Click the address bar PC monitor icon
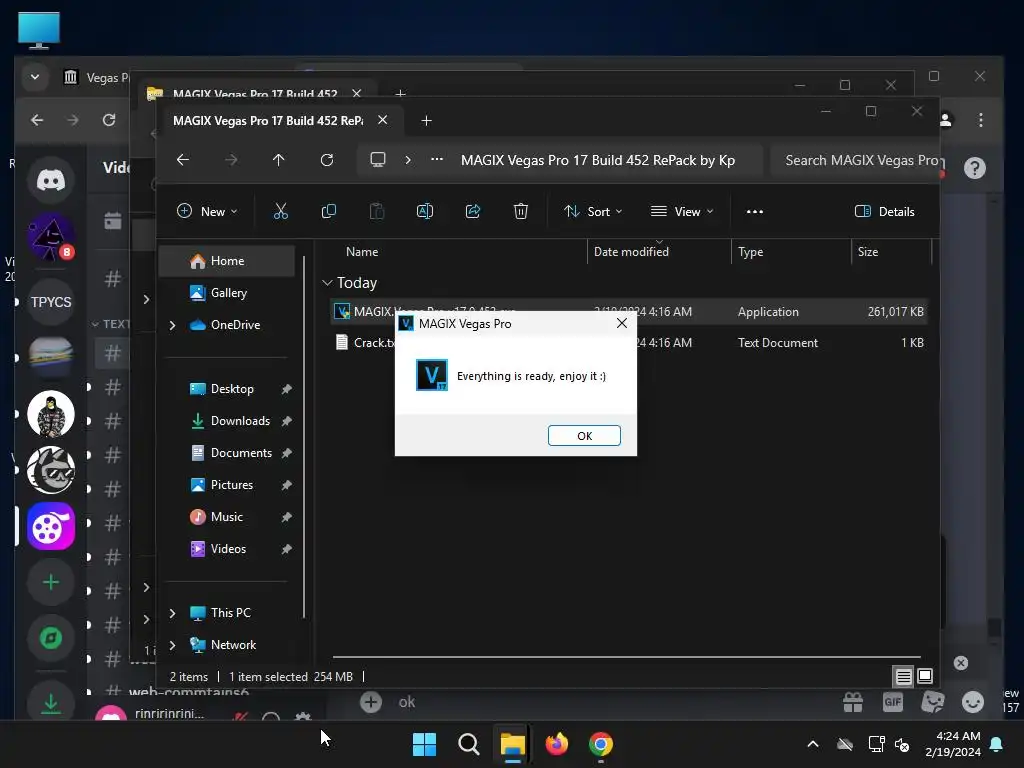1024x768 pixels. [x=377, y=160]
